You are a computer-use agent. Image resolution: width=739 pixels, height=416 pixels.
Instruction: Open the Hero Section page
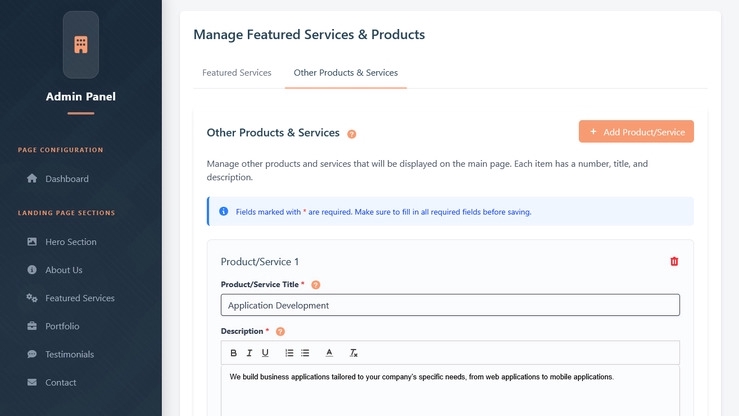pyautogui.click(x=70, y=242)
